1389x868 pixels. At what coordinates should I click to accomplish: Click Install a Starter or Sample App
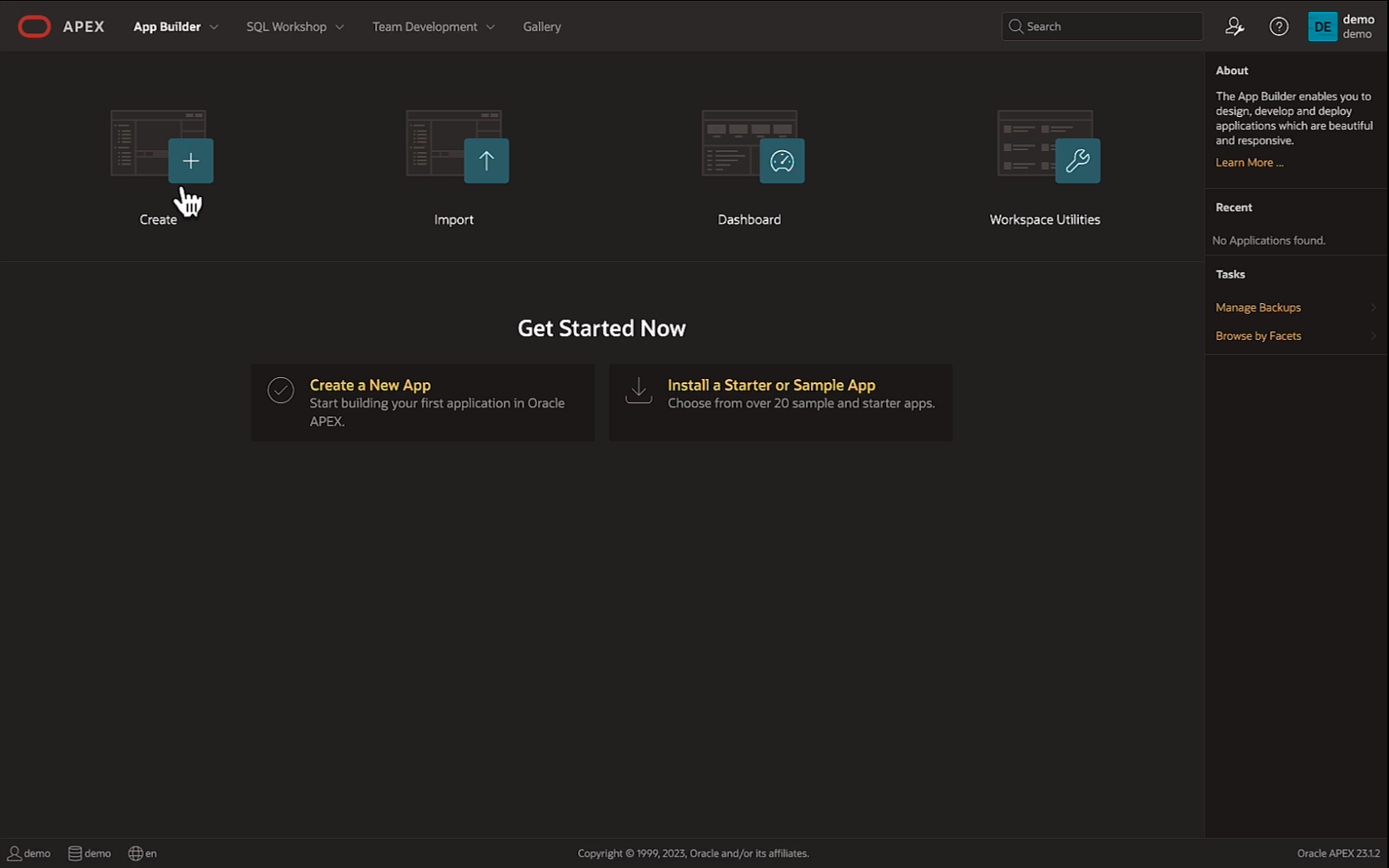772,385
